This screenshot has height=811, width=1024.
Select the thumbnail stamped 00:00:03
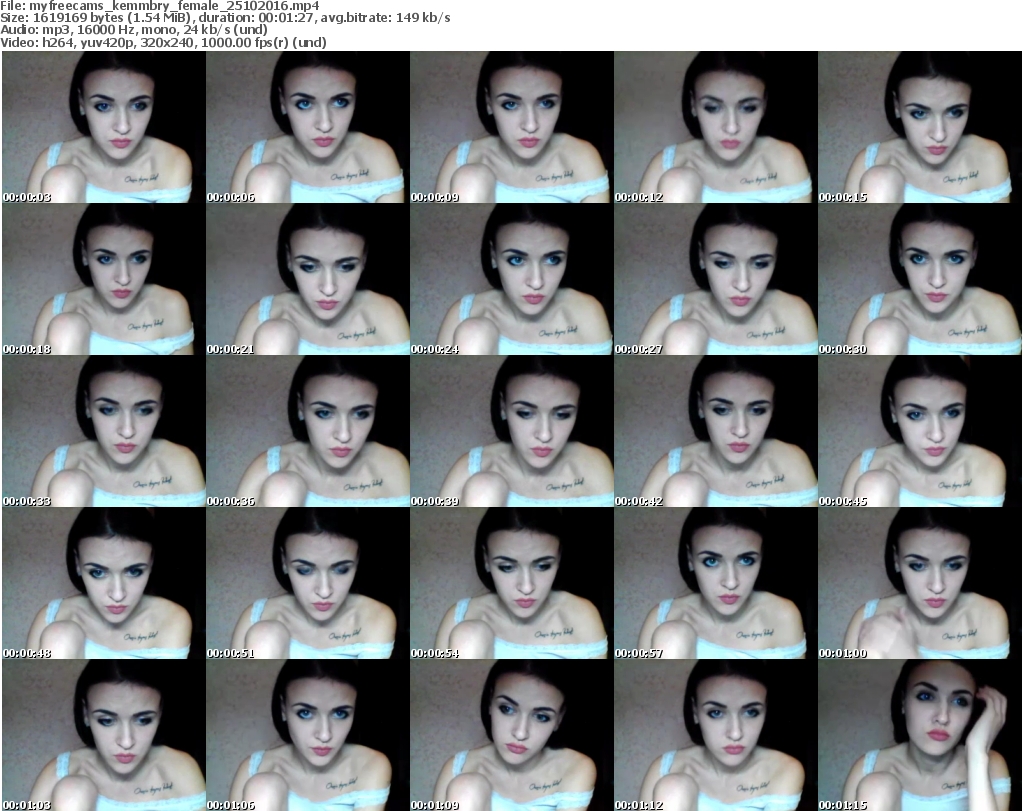point(104,127)
